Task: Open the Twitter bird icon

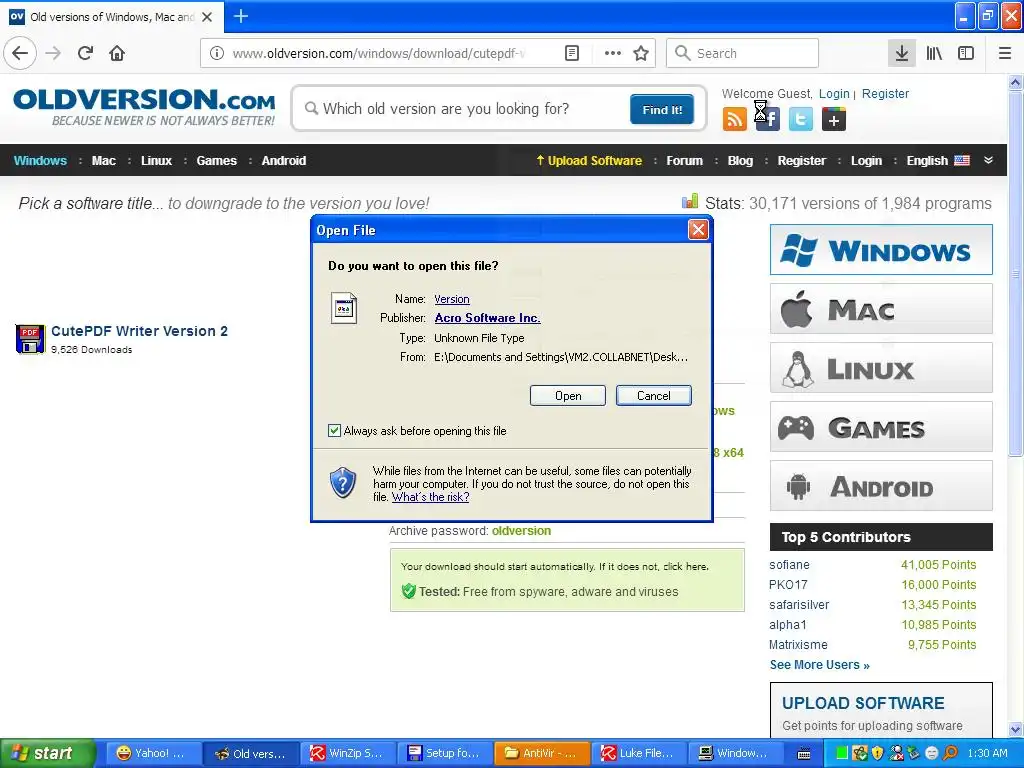Action: click(801, 120)
